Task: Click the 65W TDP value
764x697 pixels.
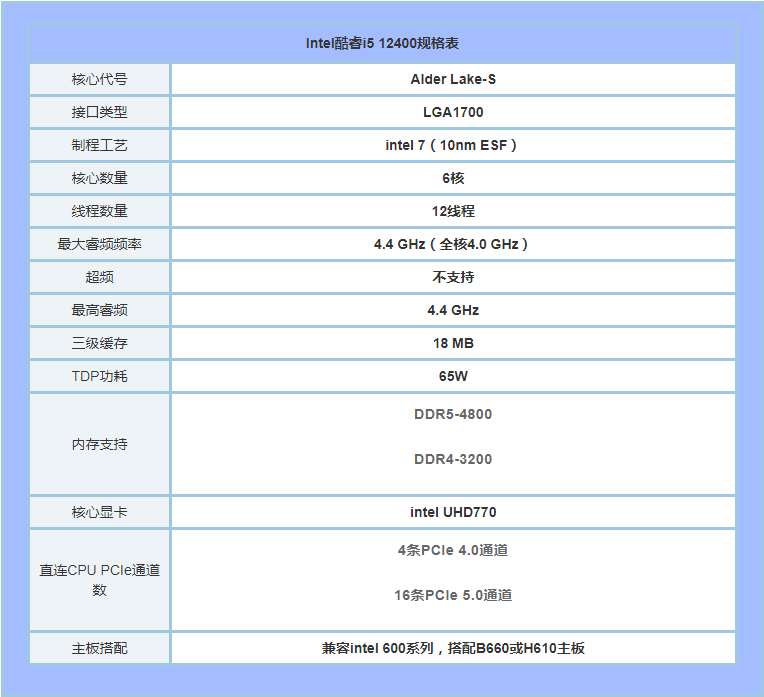Action: [x=453, y=376]
